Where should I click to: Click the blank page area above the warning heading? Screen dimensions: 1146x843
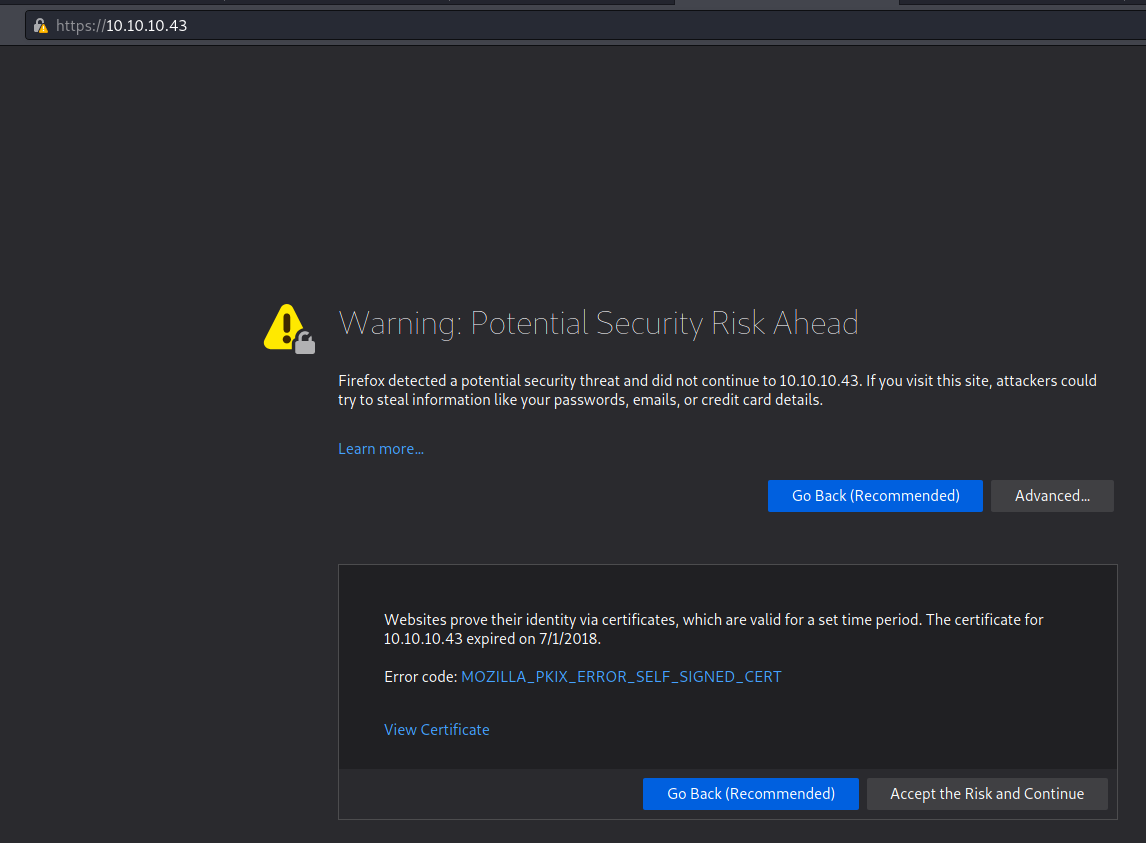click(600, 180)
